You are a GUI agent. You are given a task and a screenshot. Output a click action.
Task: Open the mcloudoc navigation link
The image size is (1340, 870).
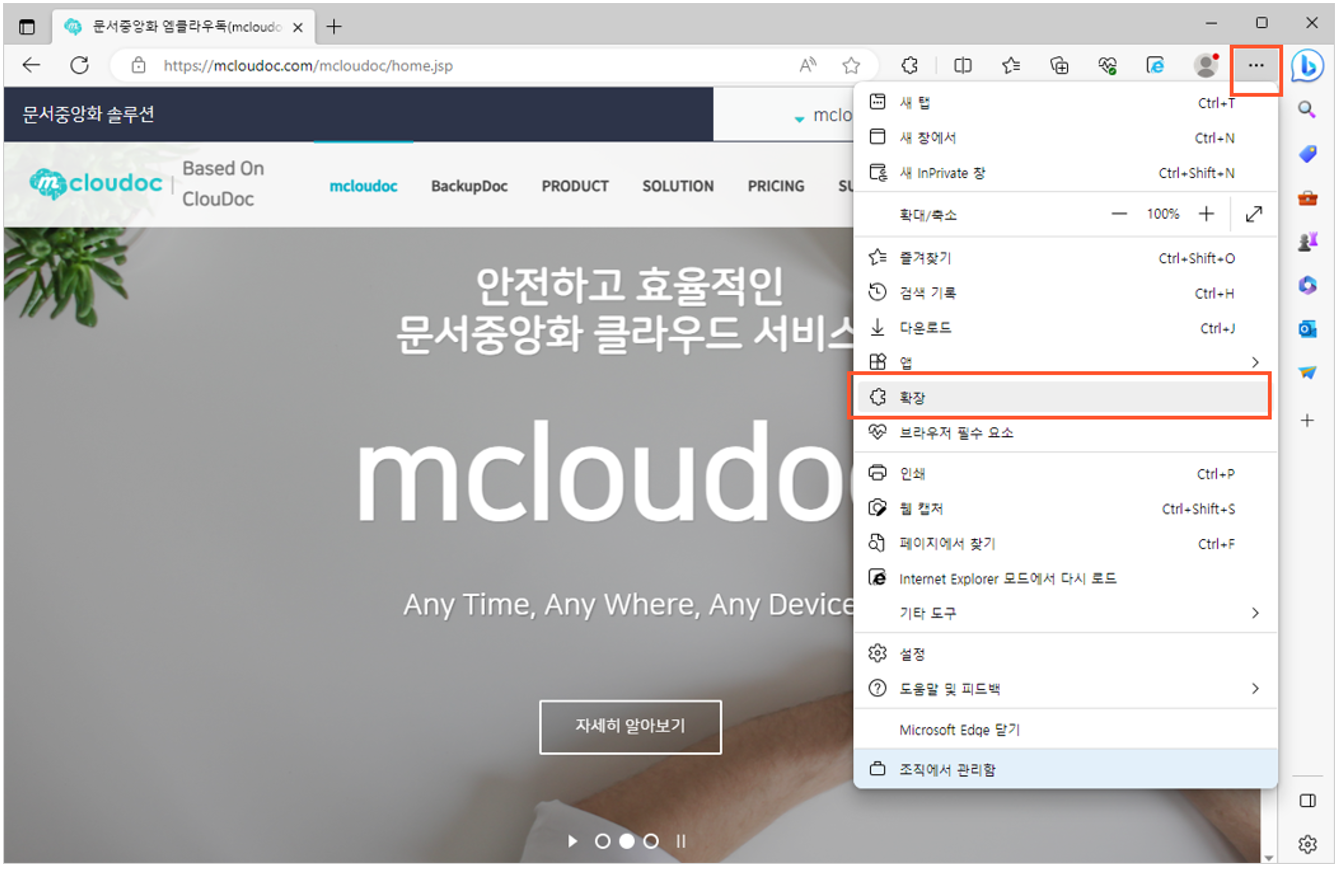click(363, 186)
